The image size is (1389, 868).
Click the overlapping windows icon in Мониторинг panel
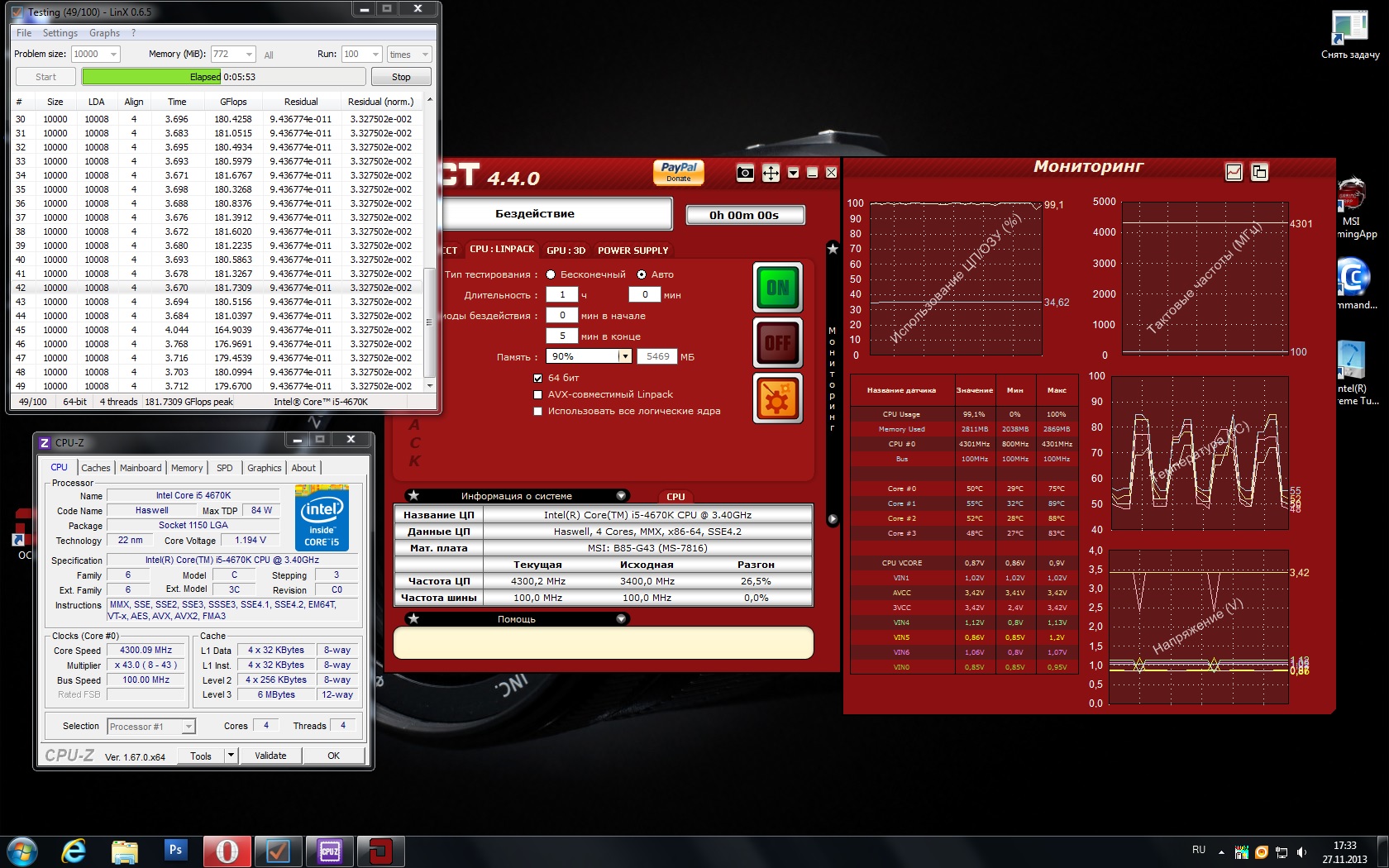coord(1259,172)
